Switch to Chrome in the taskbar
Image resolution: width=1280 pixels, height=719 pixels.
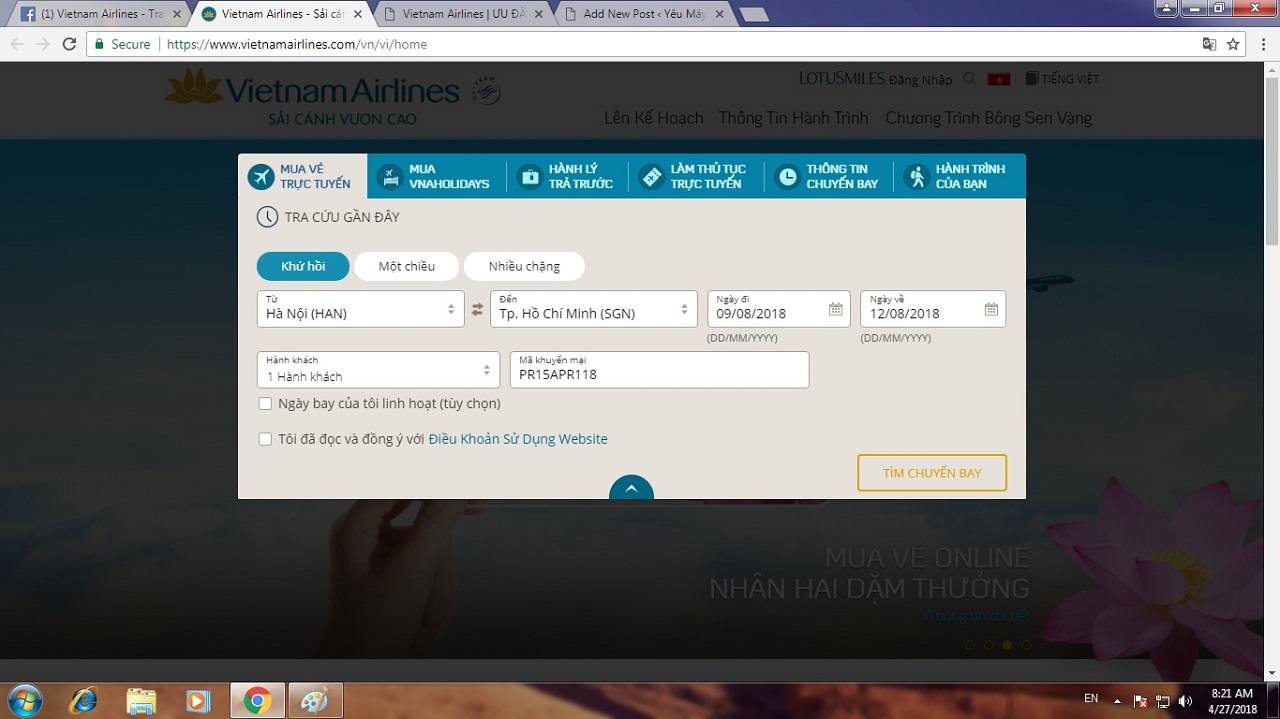[x=257, y=700]
